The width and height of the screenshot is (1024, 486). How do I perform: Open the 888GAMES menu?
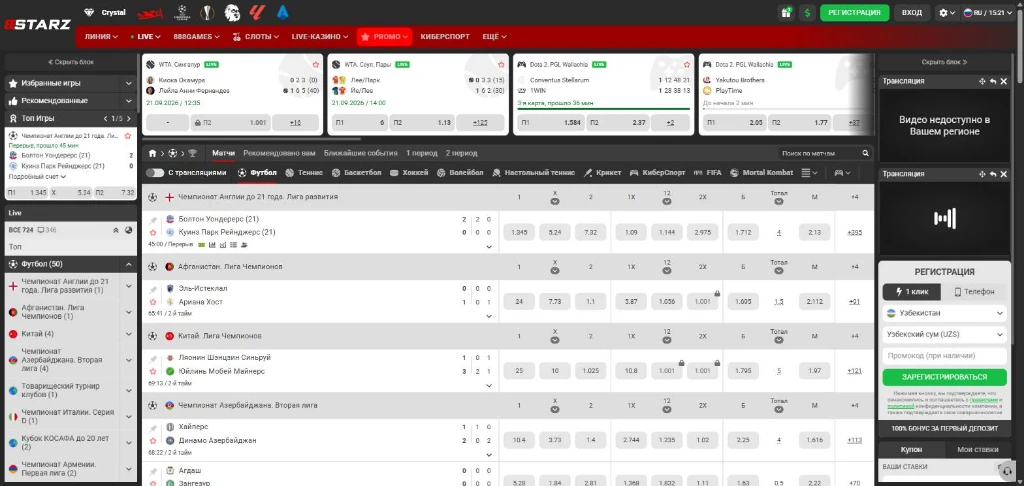(x=197, y=37)
